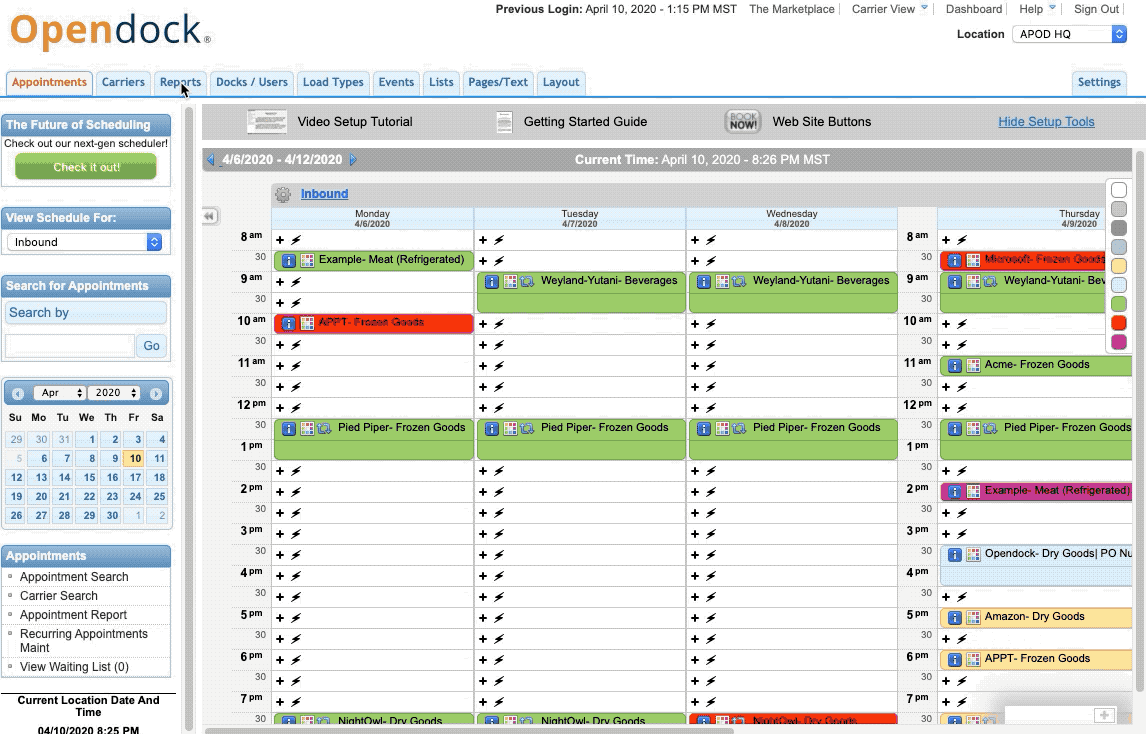Open info for Monday Example- Meat appointment
Screen dimensions: 1146x734
[289, 260]
